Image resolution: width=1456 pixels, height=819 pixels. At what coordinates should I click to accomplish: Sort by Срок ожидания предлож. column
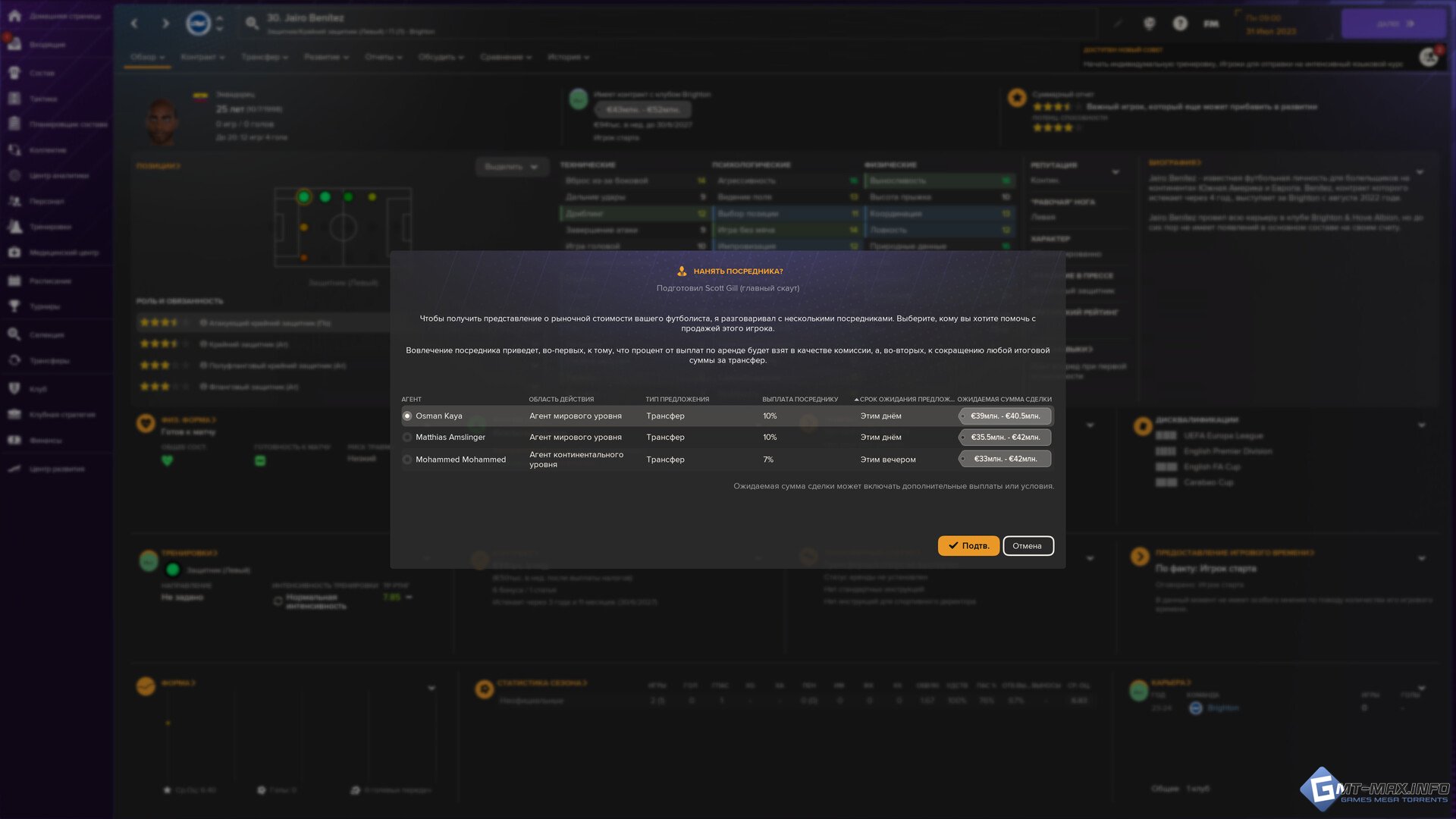905,399
